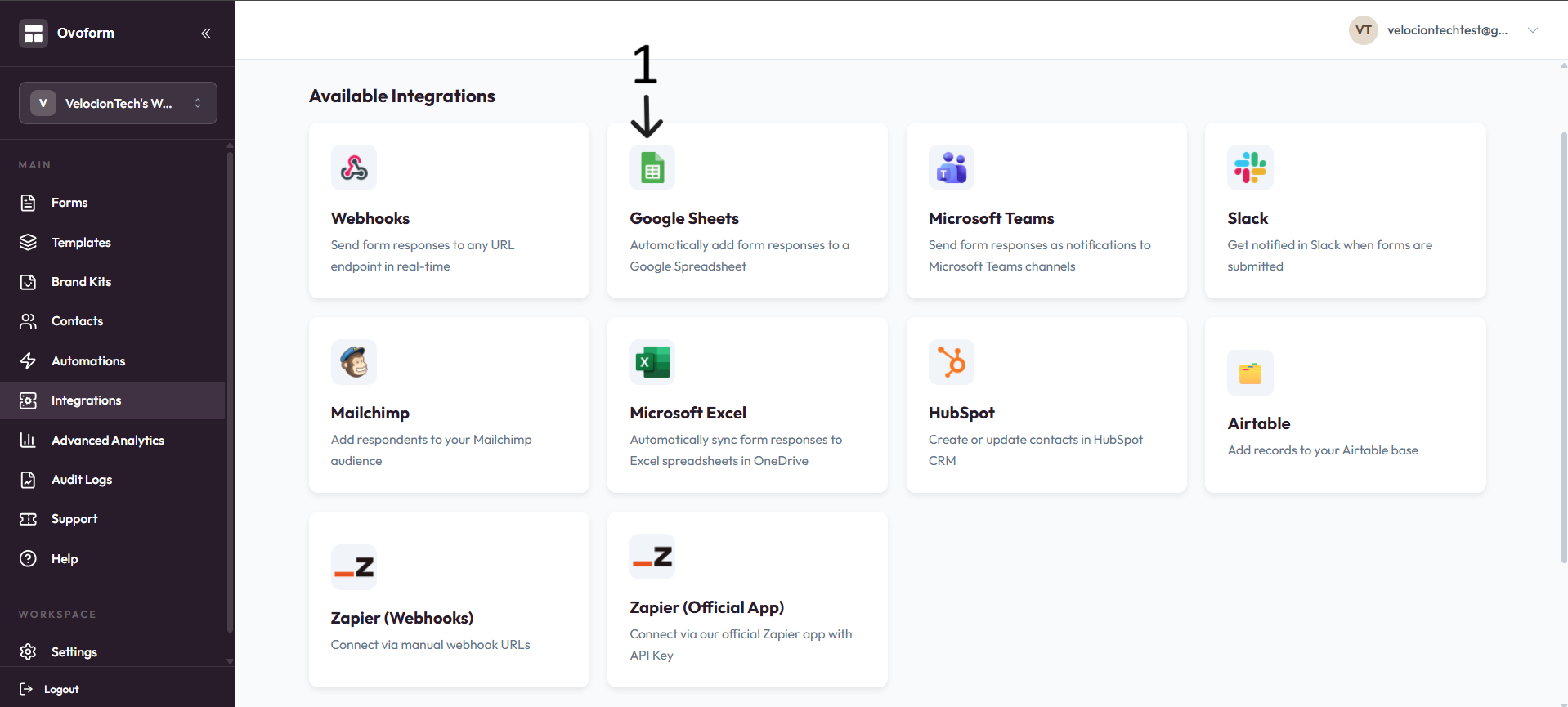Open the Zapier (Official App) card title
Screen dimensions: 1568x707
(x=707, y=607)
